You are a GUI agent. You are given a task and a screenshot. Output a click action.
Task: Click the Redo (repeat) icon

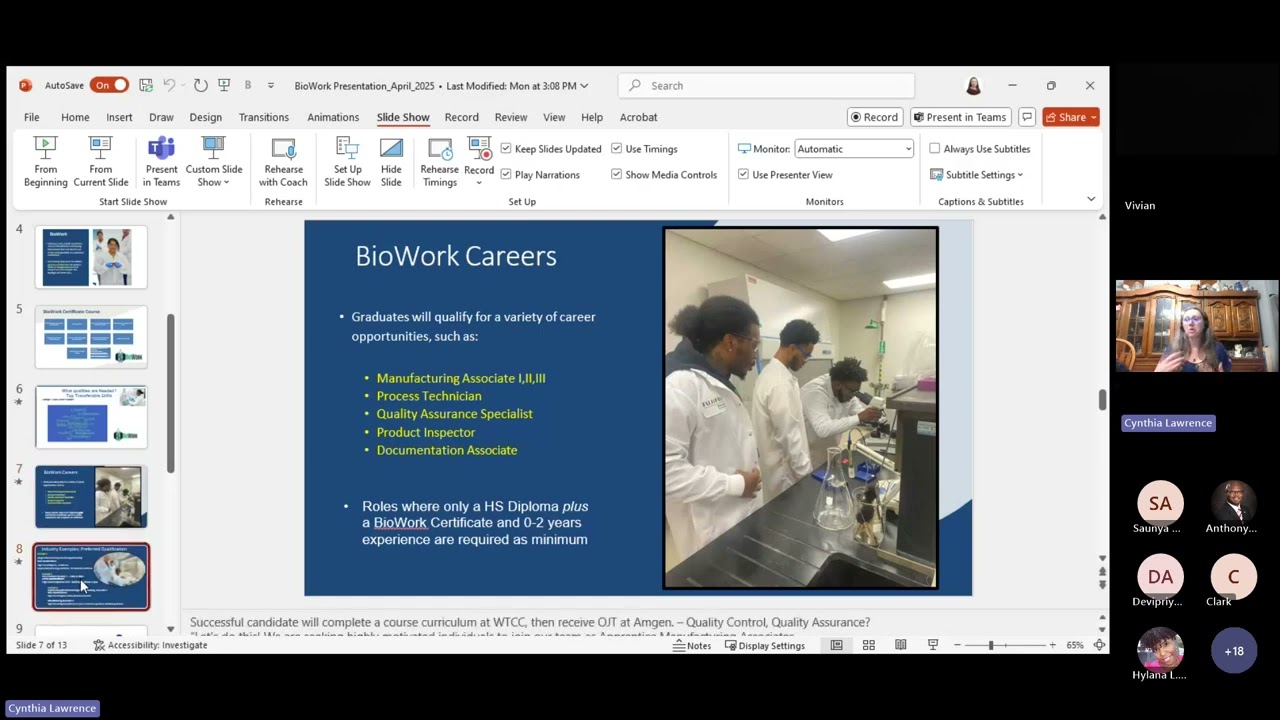[200, 85]
